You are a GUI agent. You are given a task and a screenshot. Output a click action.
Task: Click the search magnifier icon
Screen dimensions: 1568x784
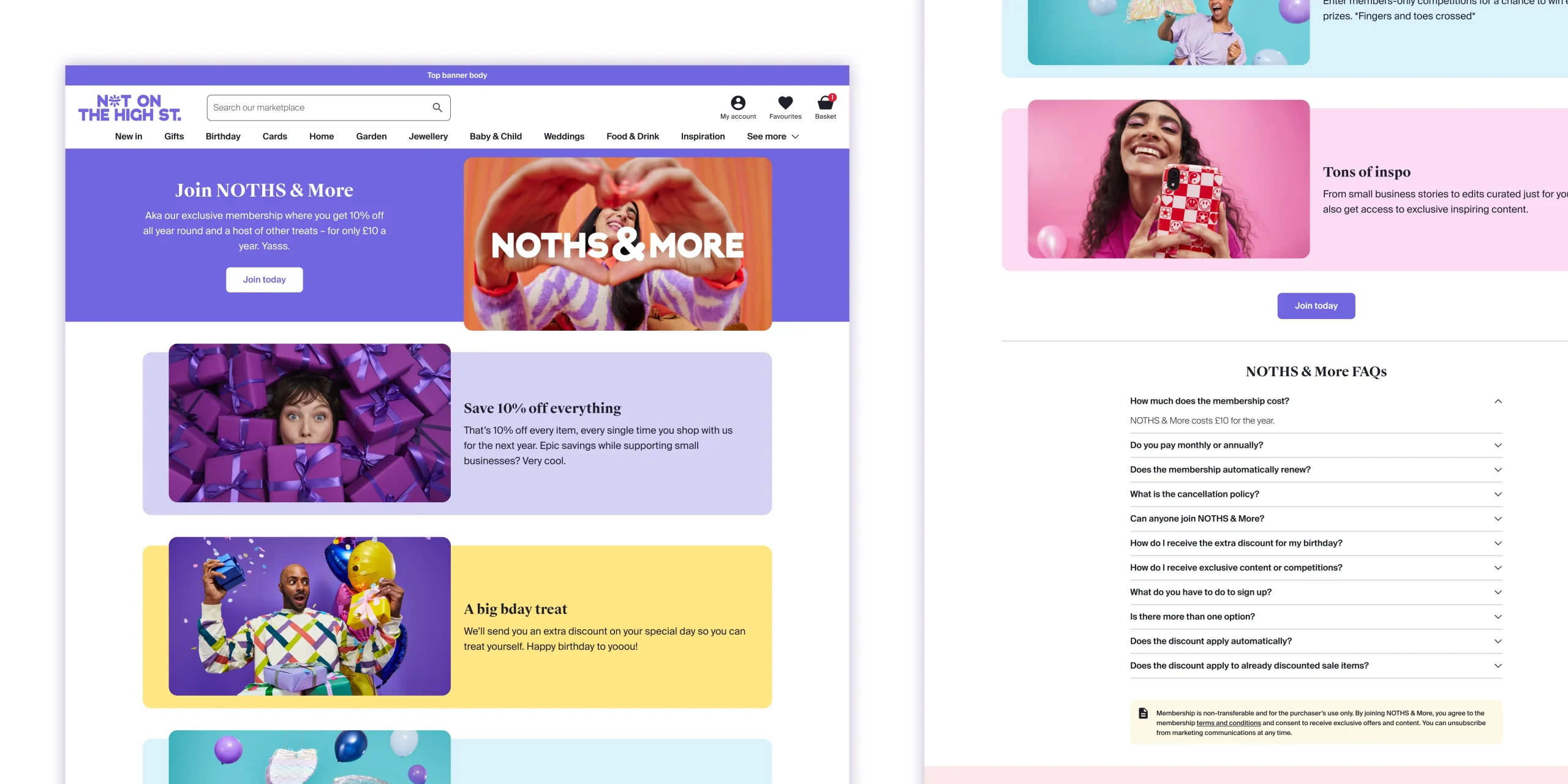click(x=437, y=108)
